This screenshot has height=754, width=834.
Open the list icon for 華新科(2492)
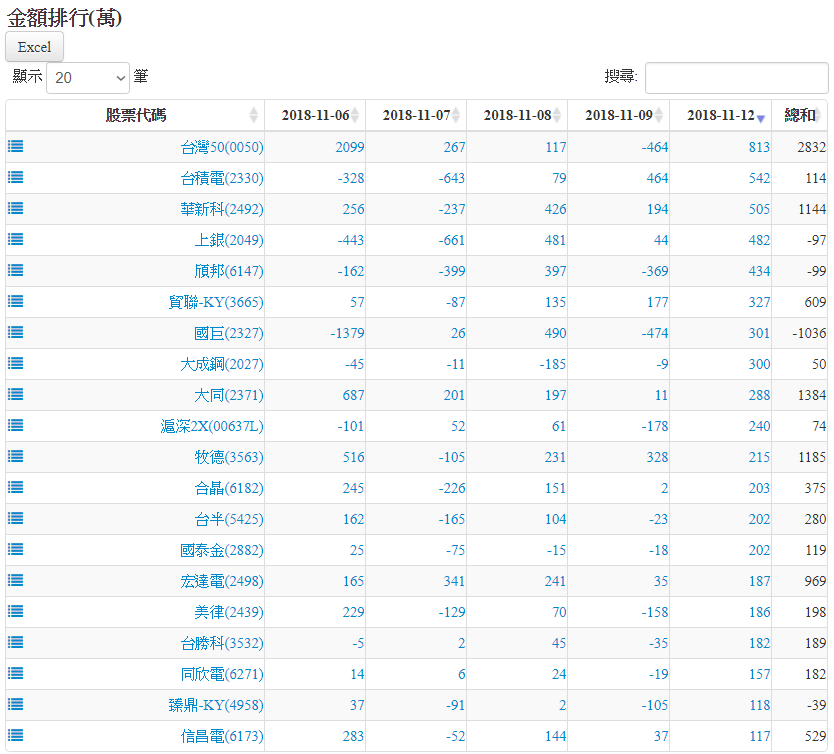tap(16, 208)
